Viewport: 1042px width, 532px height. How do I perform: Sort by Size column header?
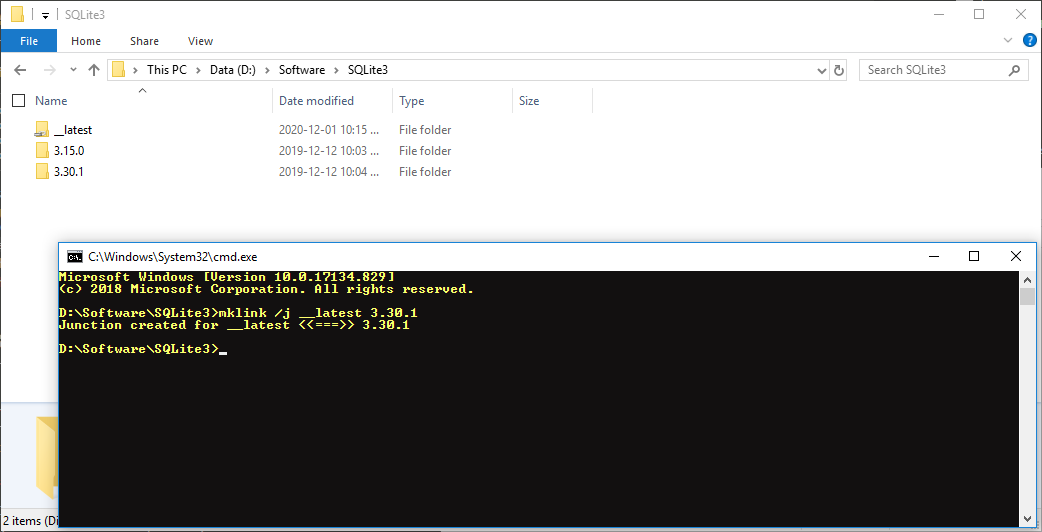point(529,101)
